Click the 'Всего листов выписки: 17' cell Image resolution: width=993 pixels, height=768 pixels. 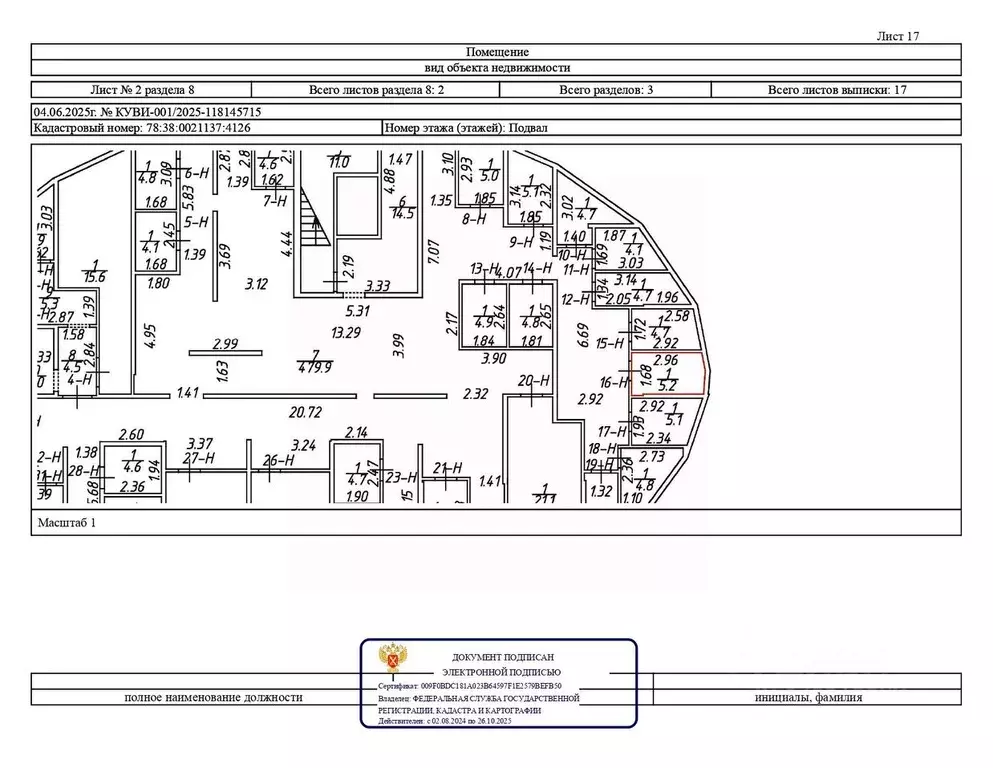836,90
